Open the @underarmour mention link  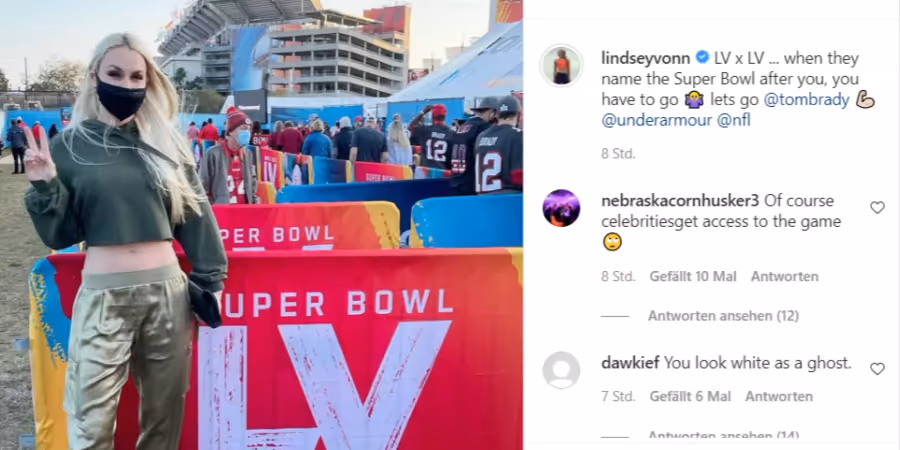(657, 121)
